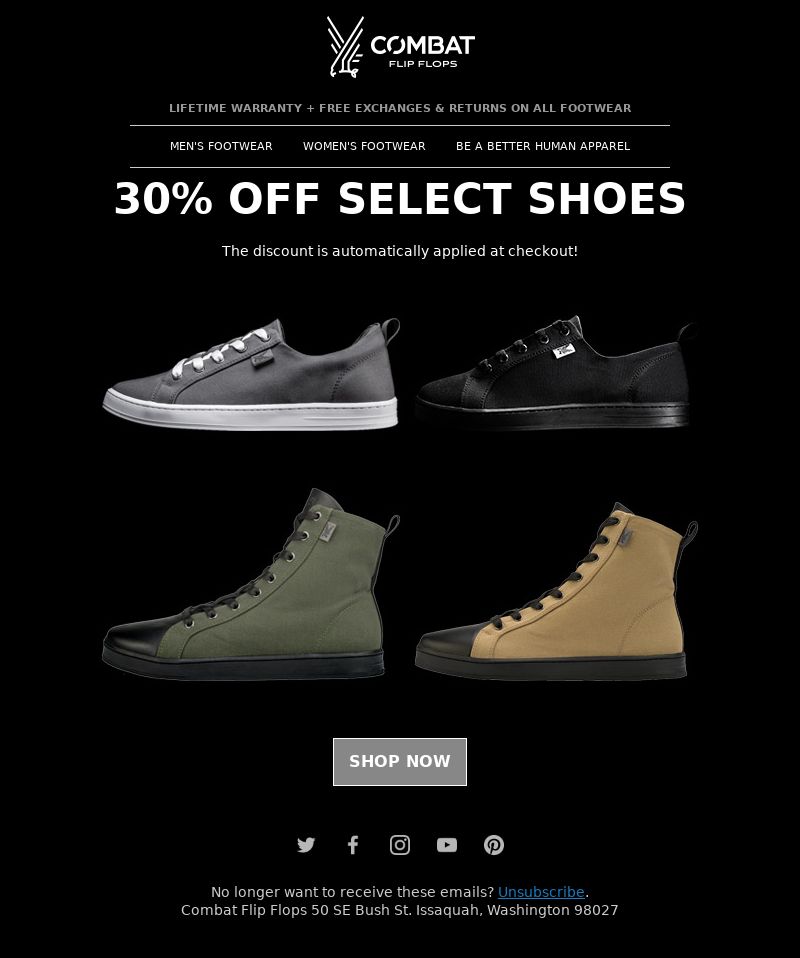Open the Women's Footwear menu link
The image size is (800, 958).
(x=364, y=146)
